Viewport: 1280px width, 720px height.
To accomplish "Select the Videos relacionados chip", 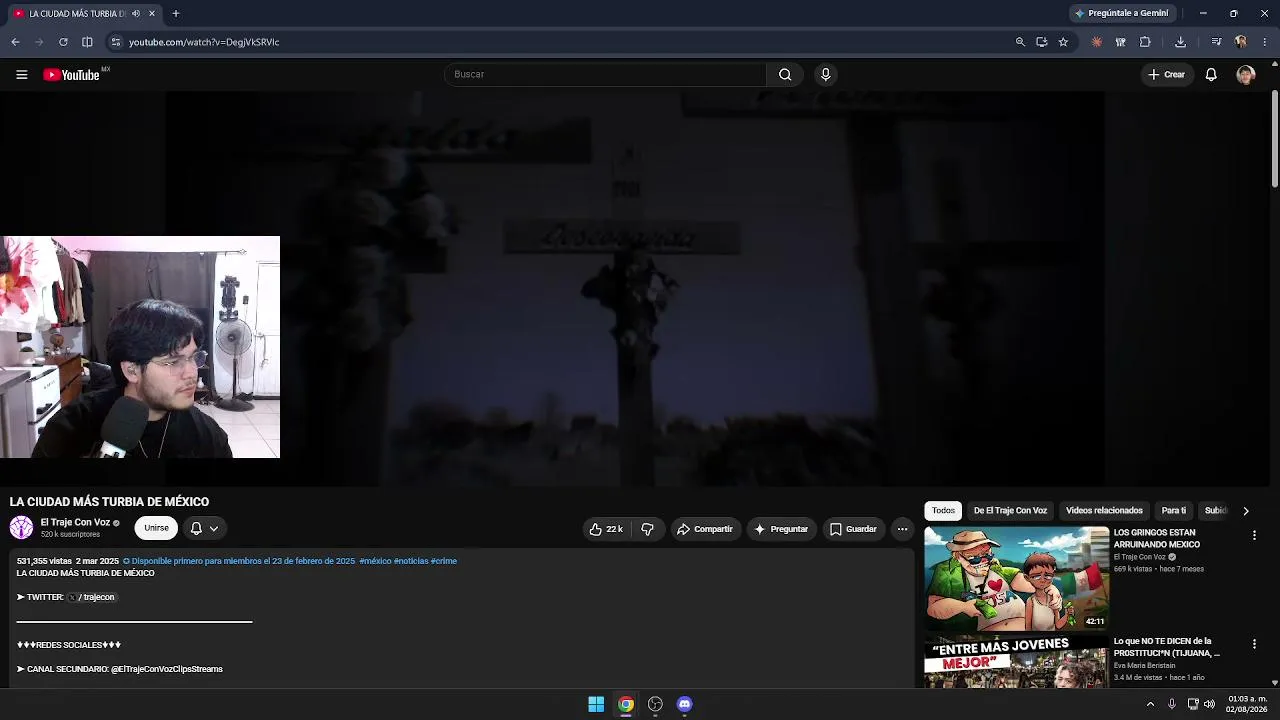I will tap(1104, 511).
